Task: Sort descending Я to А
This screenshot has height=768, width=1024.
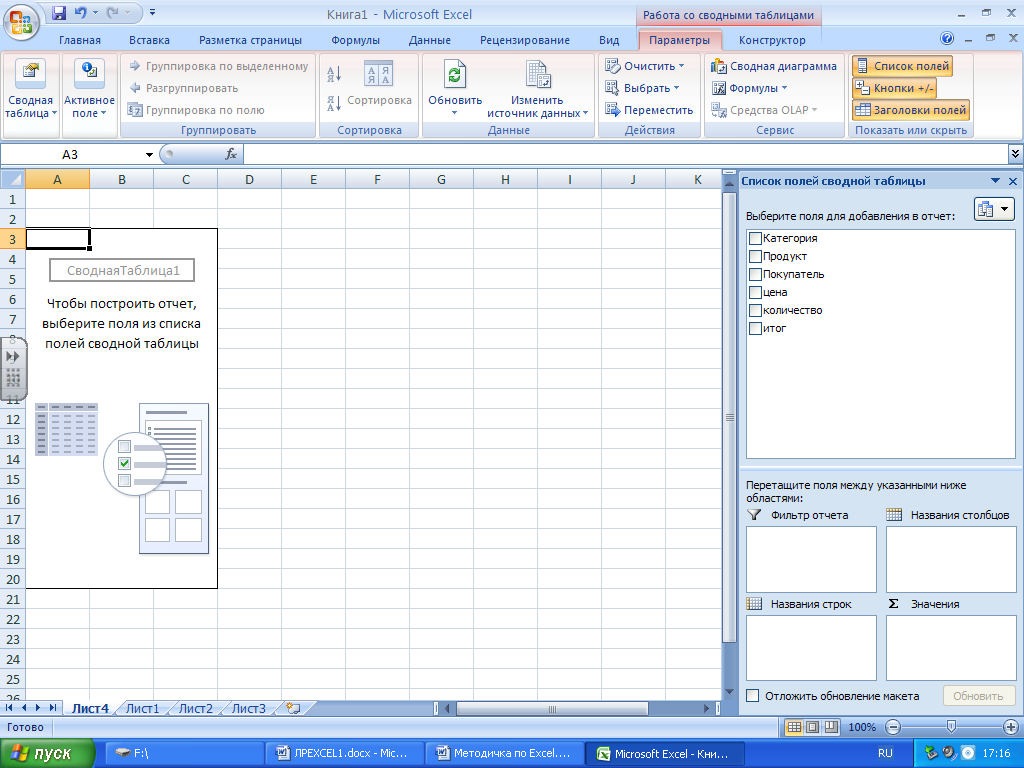Action: [334, 103]
